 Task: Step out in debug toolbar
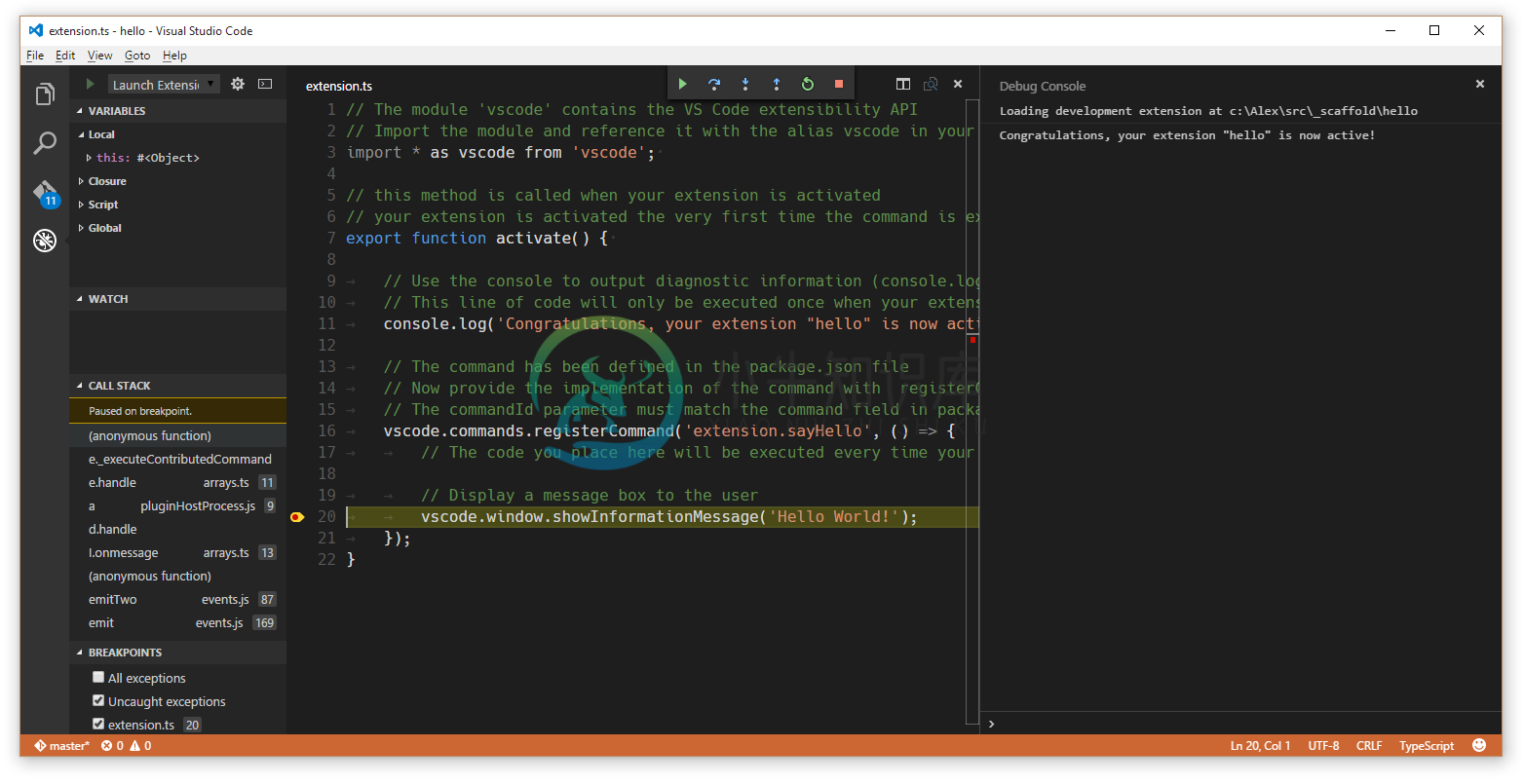click(x=777, y=84)
